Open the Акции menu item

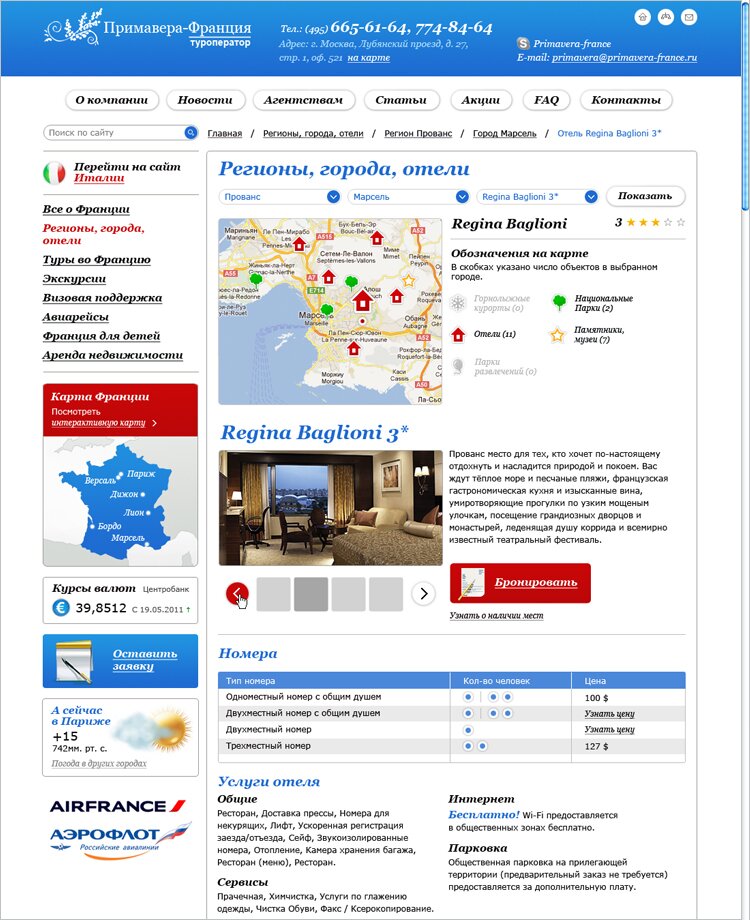[x=481, y=100]
